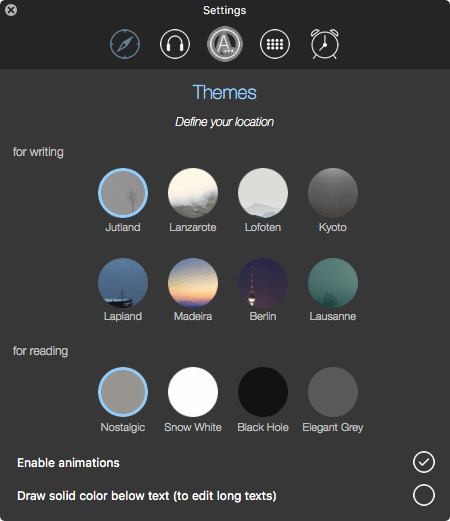The height and width of the screenshot is (521, 450).
Task: Pick the Black Hole reading color
Action: 263,392
